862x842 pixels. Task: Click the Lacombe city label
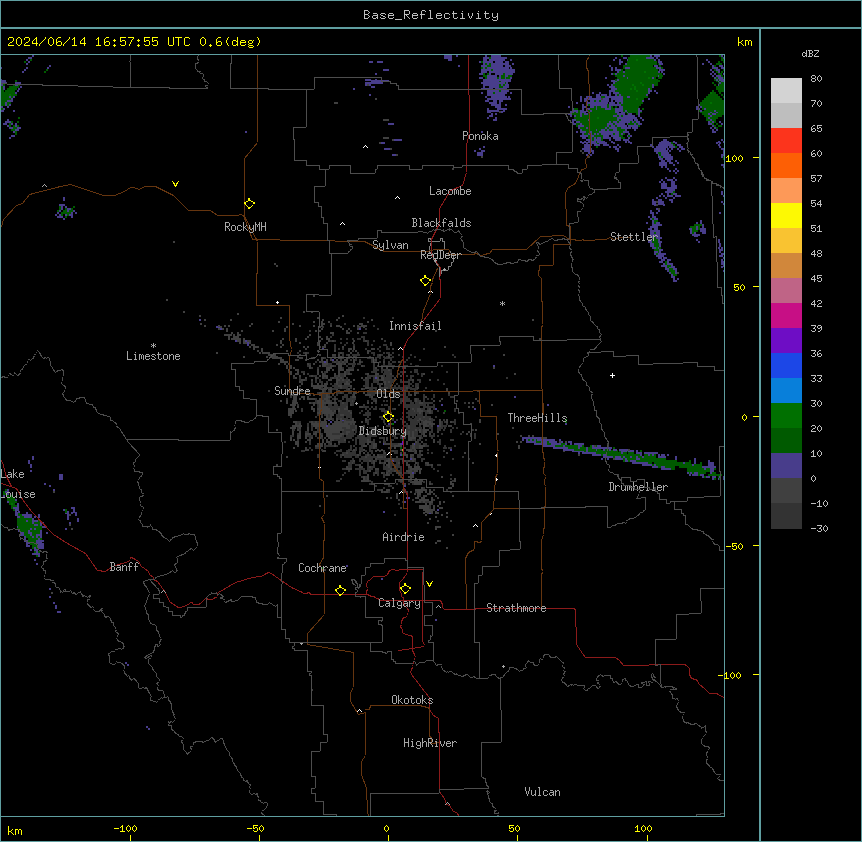(x=450, y=191)
